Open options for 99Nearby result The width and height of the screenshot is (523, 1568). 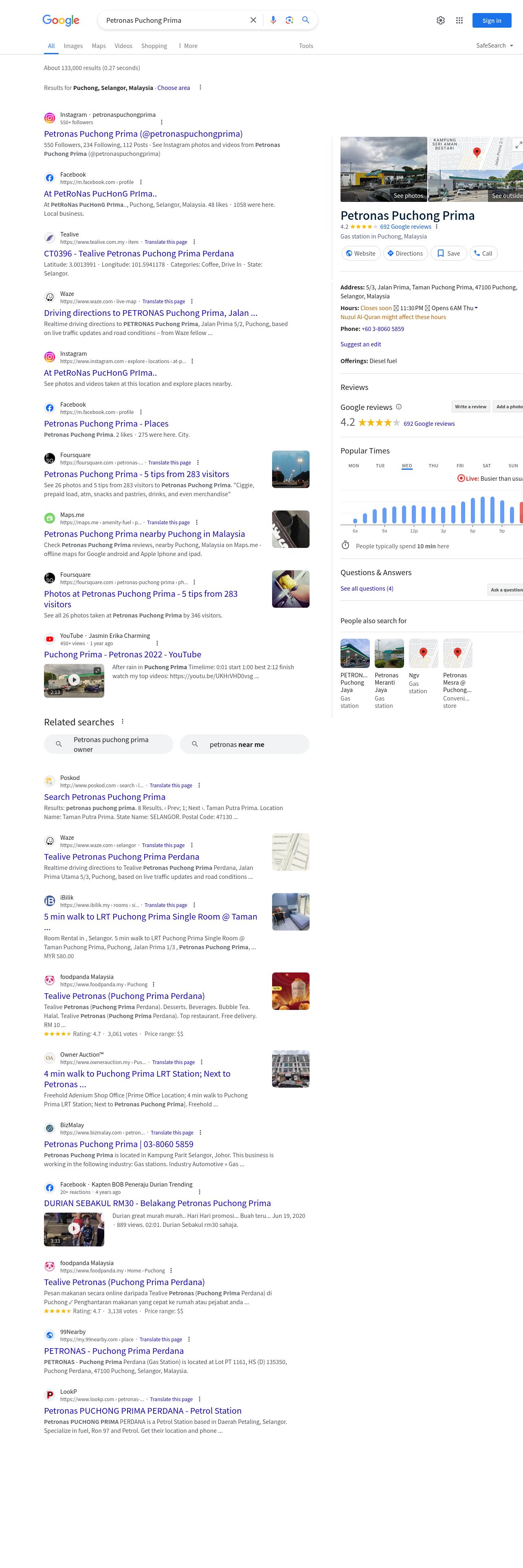point(189,1340)
